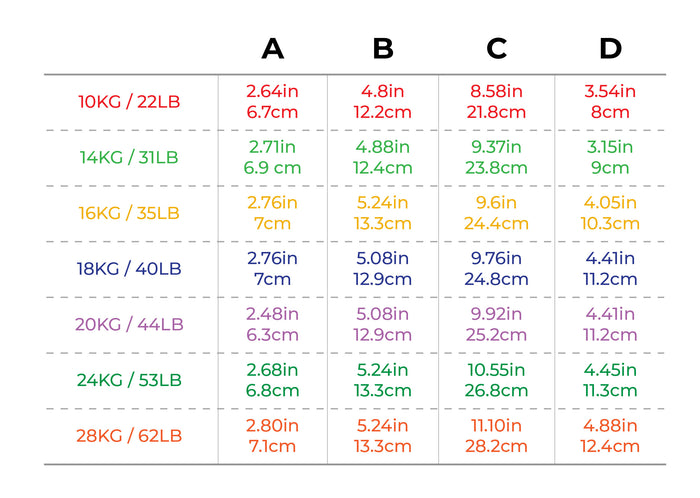Select the 14KG / 31LB row label
The width and height of the screenshot is (700, 498).
[129, 158]
